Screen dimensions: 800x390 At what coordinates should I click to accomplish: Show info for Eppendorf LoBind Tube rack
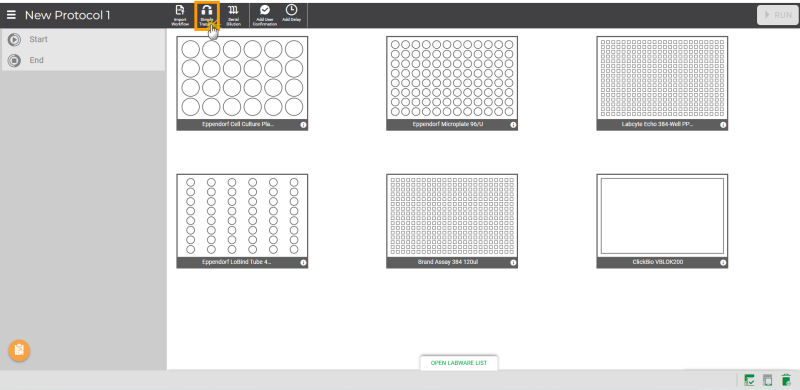[303, 263]
